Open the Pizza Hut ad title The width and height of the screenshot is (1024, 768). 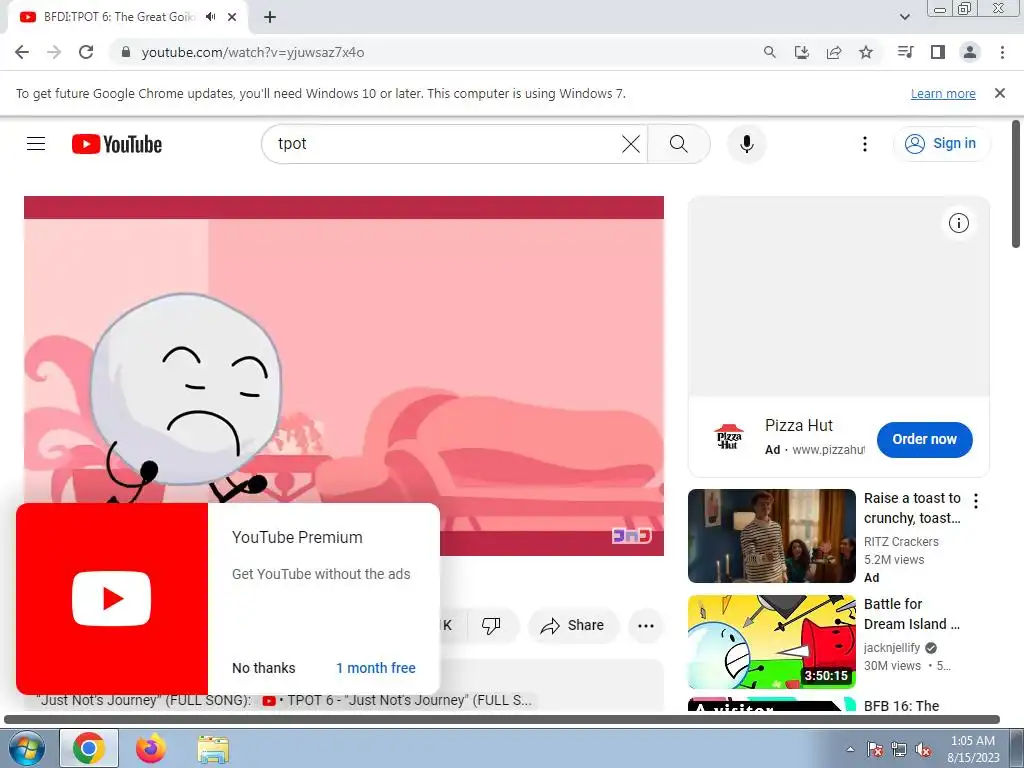click(799, 426)
